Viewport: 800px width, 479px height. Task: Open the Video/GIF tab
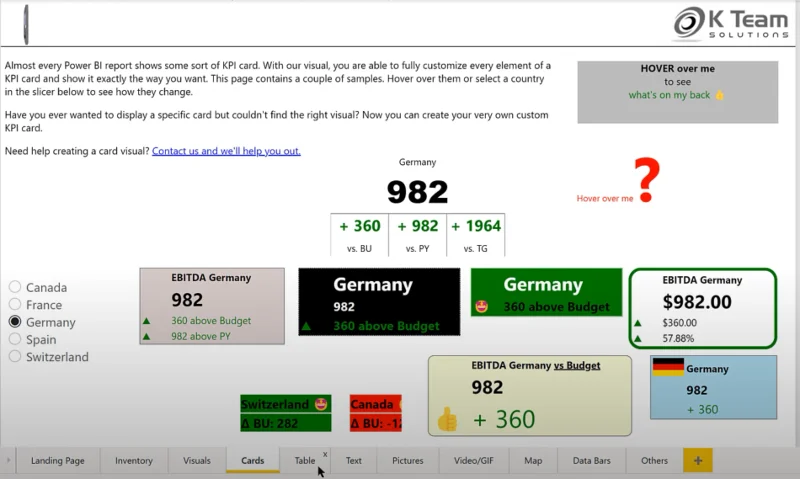click(473, 460)
